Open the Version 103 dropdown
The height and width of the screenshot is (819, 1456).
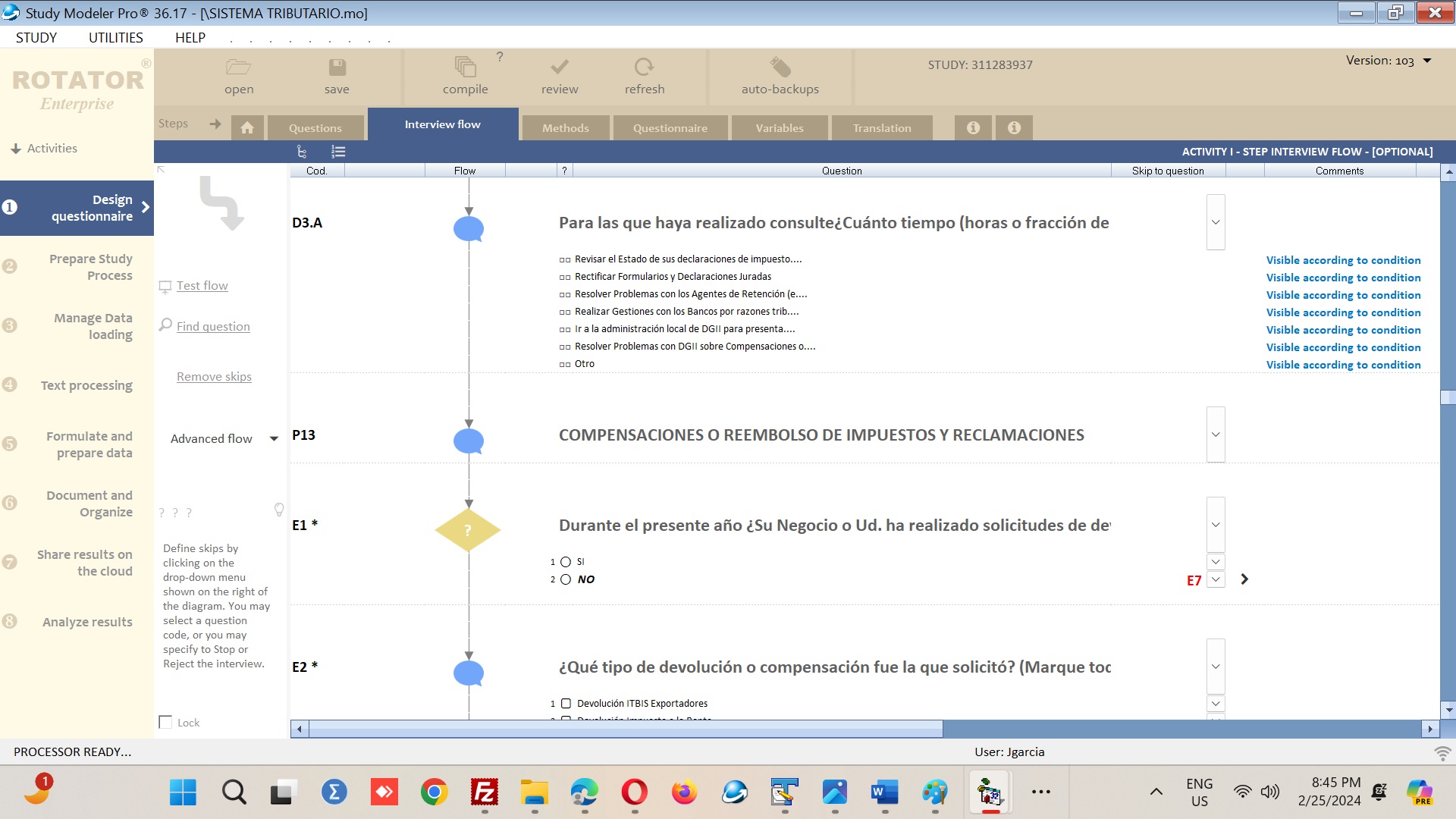(1427, 61)
